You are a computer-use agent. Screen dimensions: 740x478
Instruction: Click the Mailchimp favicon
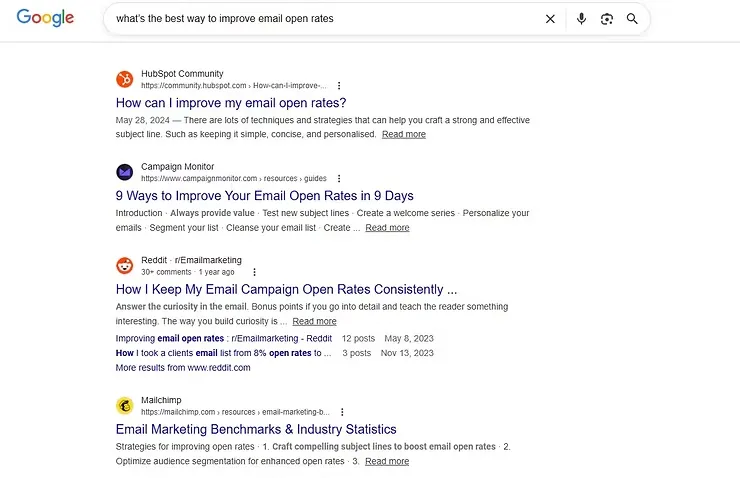pos(125,405)
